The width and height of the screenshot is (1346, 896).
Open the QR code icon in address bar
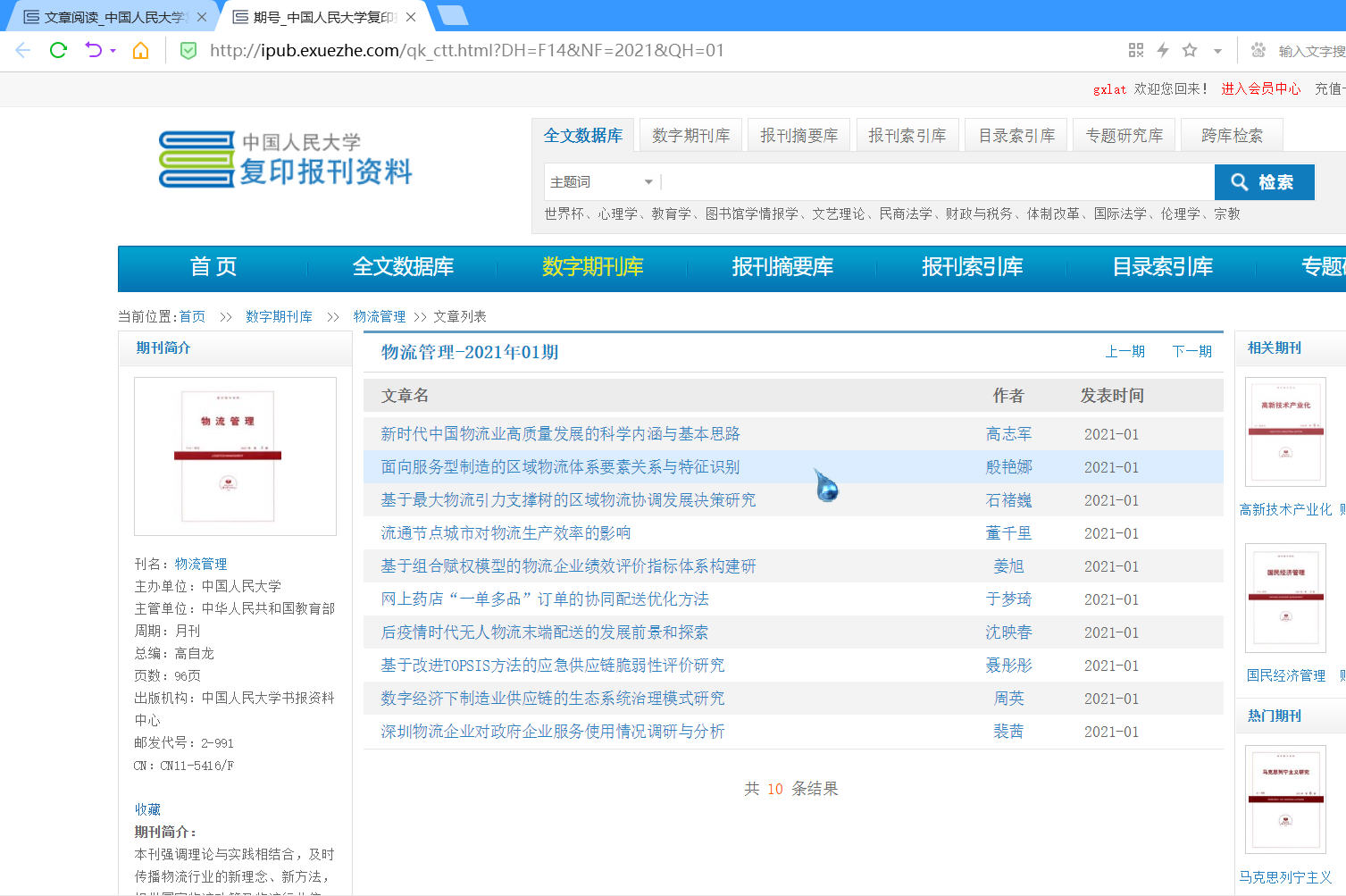click(1135, 50)
